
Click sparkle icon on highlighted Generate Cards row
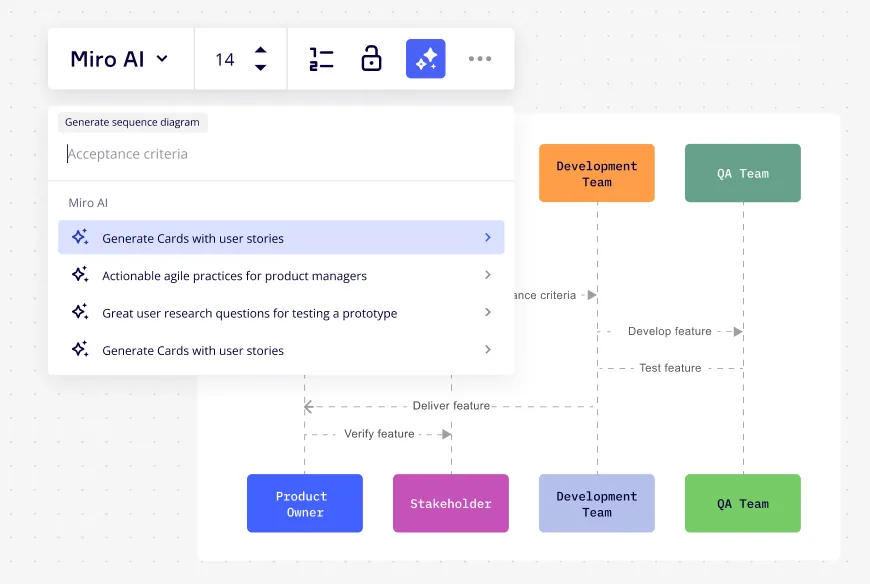[80, 237]
